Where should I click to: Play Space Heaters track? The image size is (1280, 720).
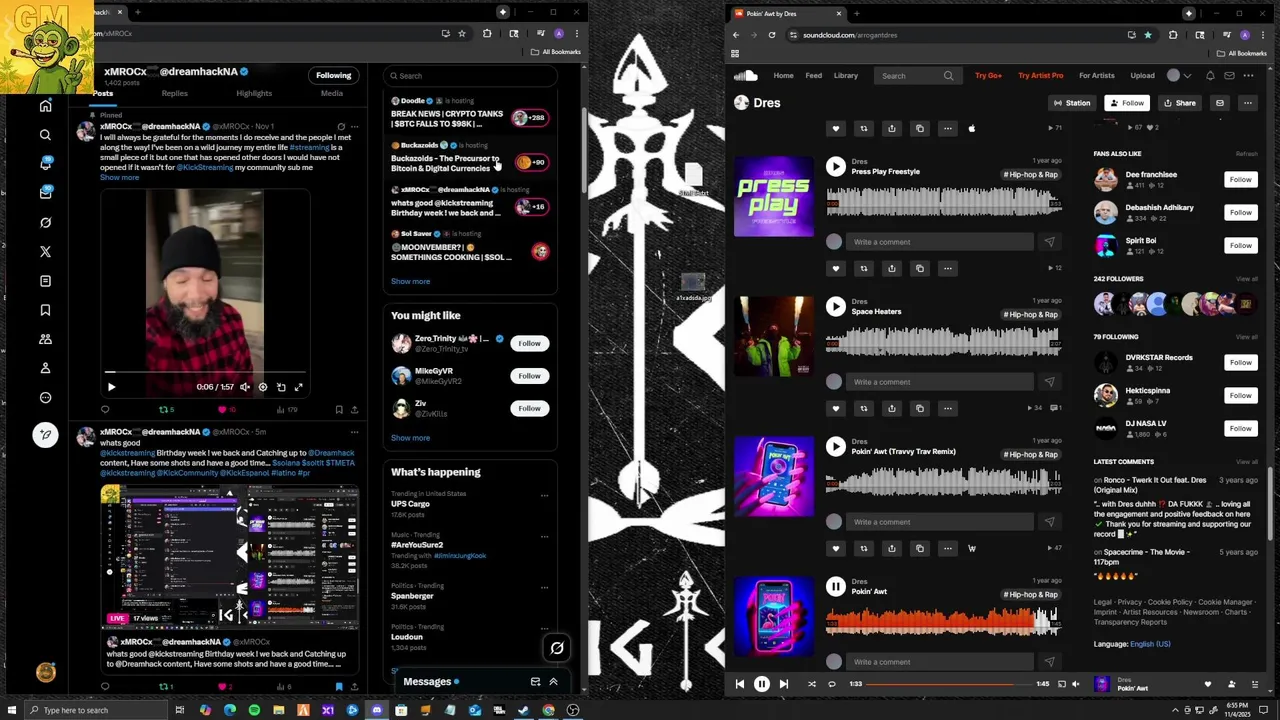coord(835,308)
